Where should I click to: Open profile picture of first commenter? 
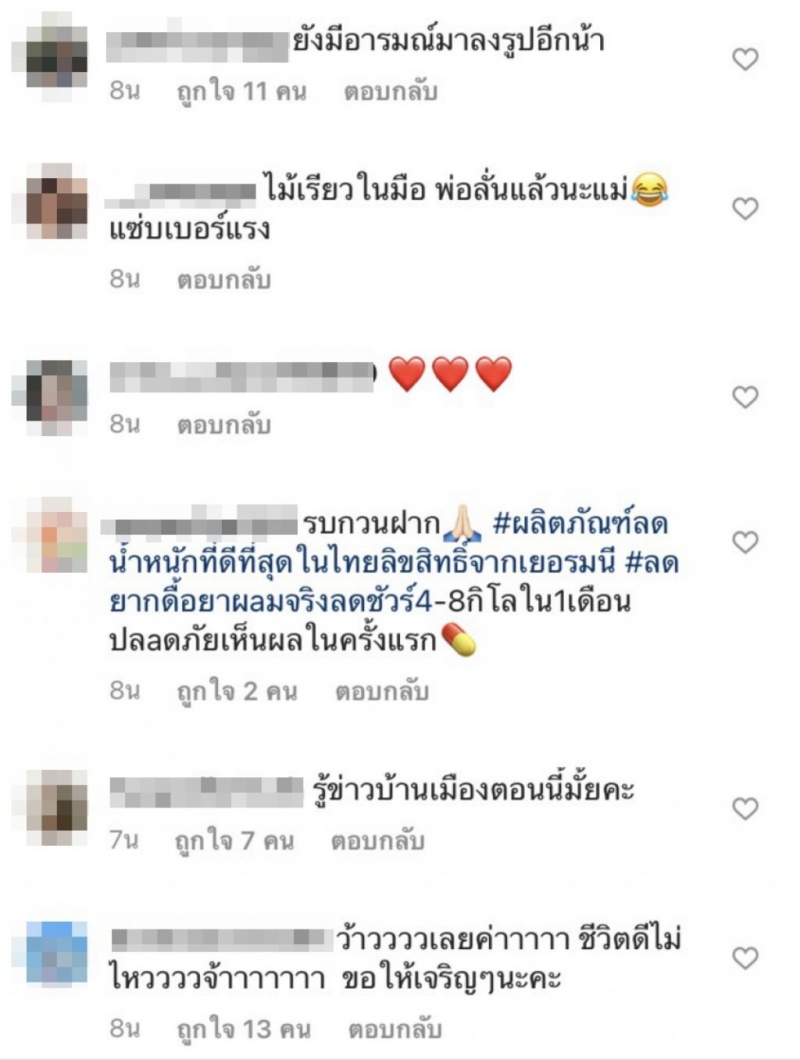[57, 57]
